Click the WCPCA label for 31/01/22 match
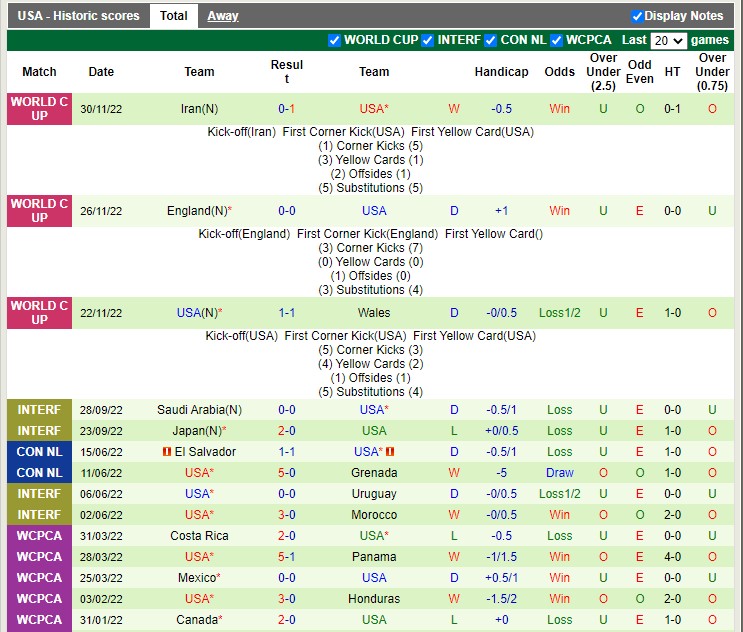 pyautogui.click(x=39, y=620)
